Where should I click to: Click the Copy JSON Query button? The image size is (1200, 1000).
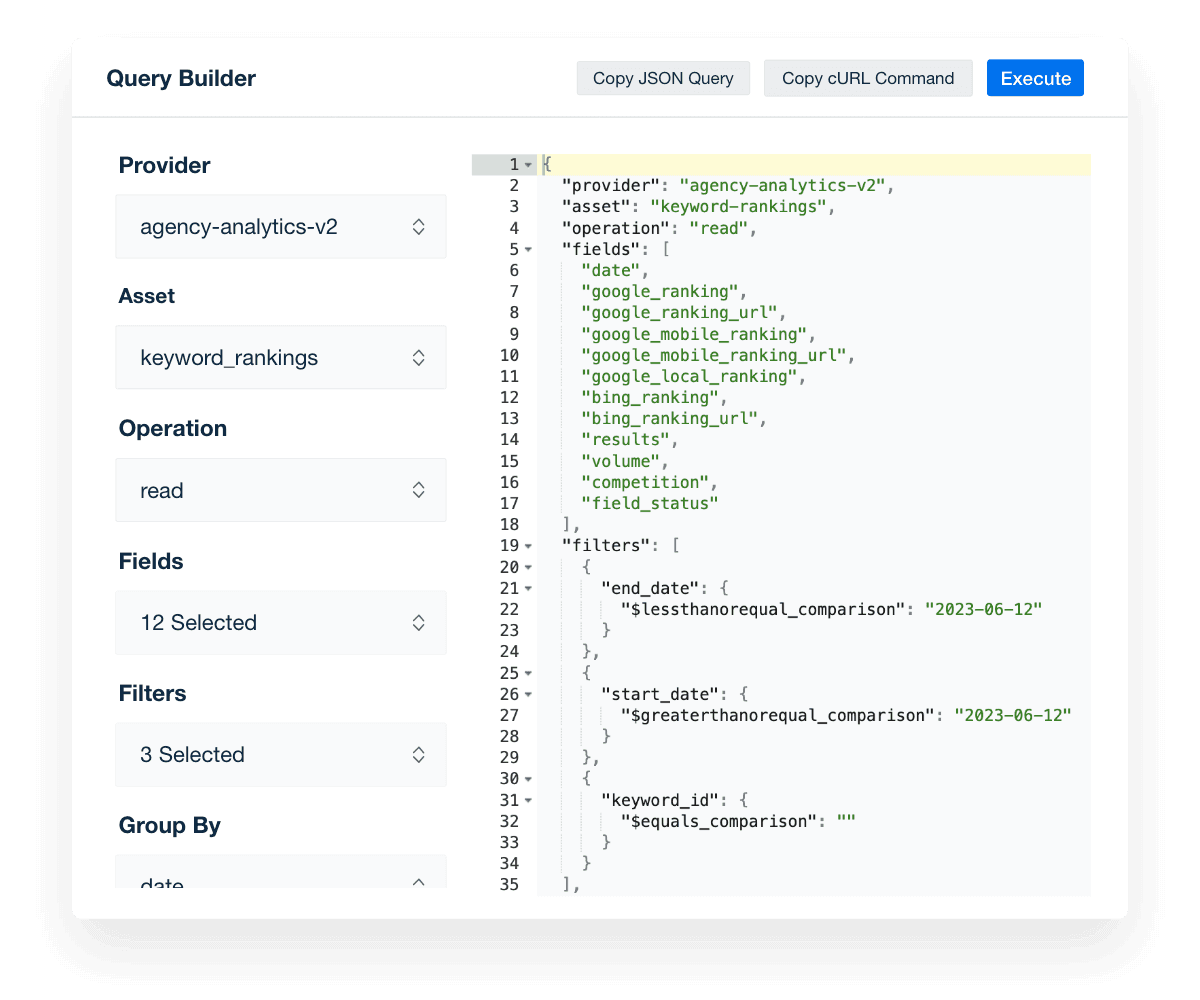[x=663, y=78]
